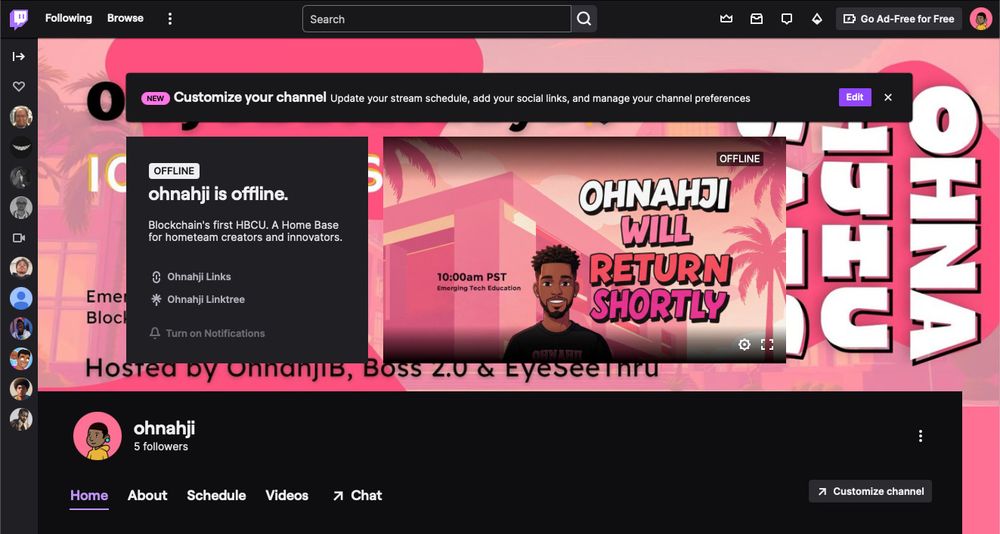The width and height of the screenshot is (1000, 534).
Task: Open video player settings gear
Action: tap(744, 345)
